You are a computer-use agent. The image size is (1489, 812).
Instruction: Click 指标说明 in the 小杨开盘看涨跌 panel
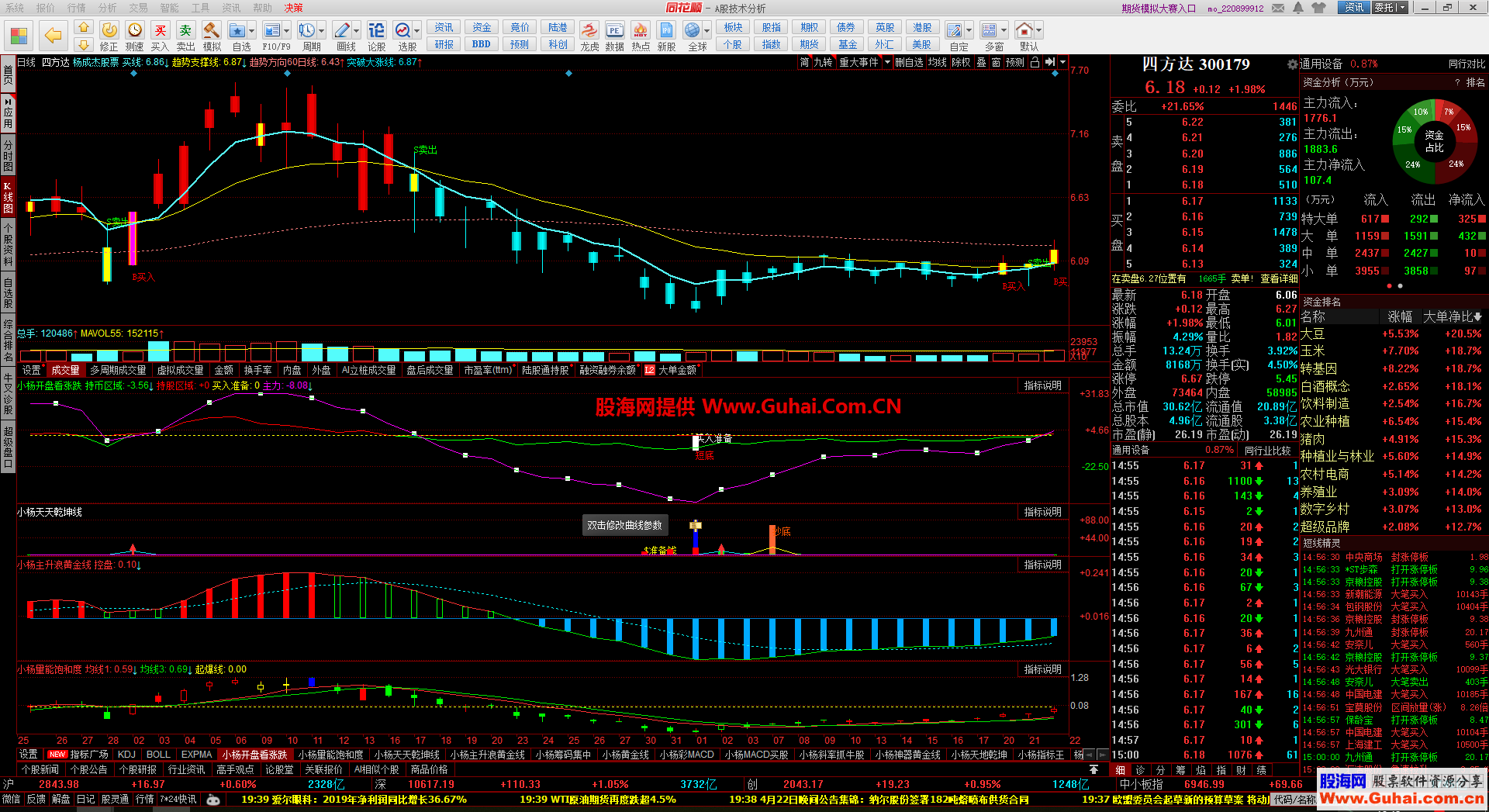[x=1042, y=385]
